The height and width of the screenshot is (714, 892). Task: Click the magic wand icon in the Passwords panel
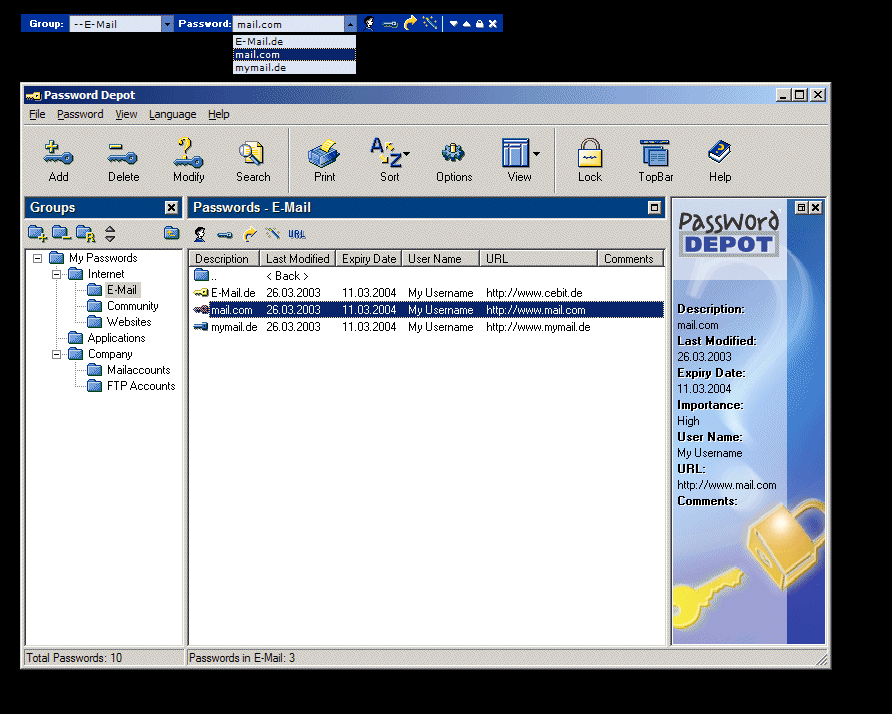point(272,233)
